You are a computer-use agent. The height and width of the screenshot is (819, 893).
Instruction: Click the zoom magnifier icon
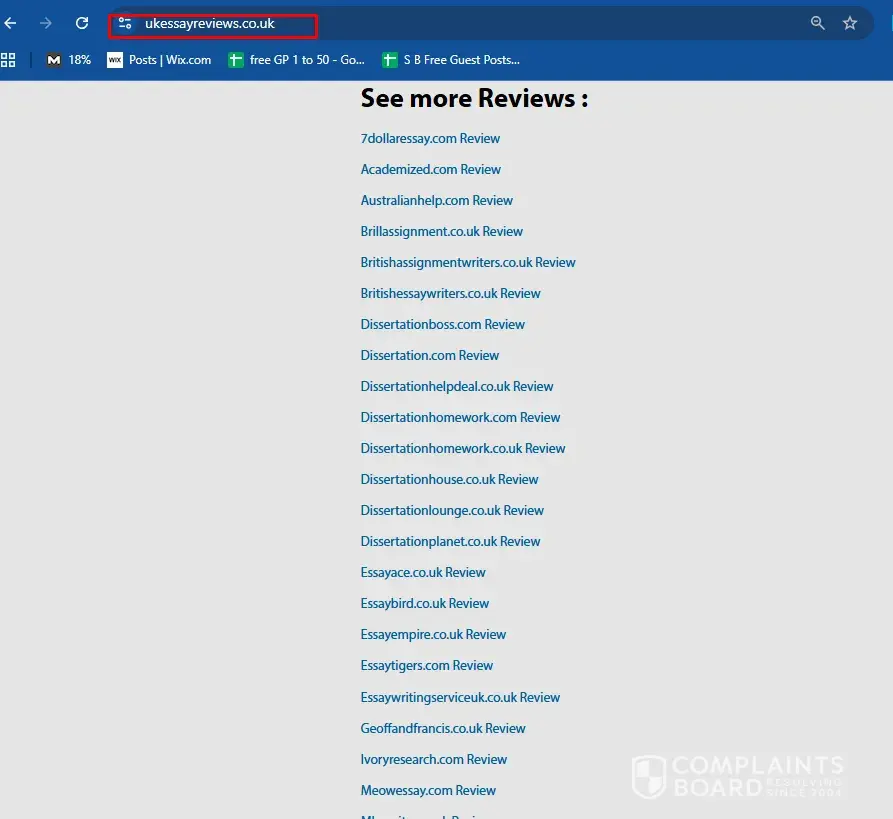(x=818, y=23)
